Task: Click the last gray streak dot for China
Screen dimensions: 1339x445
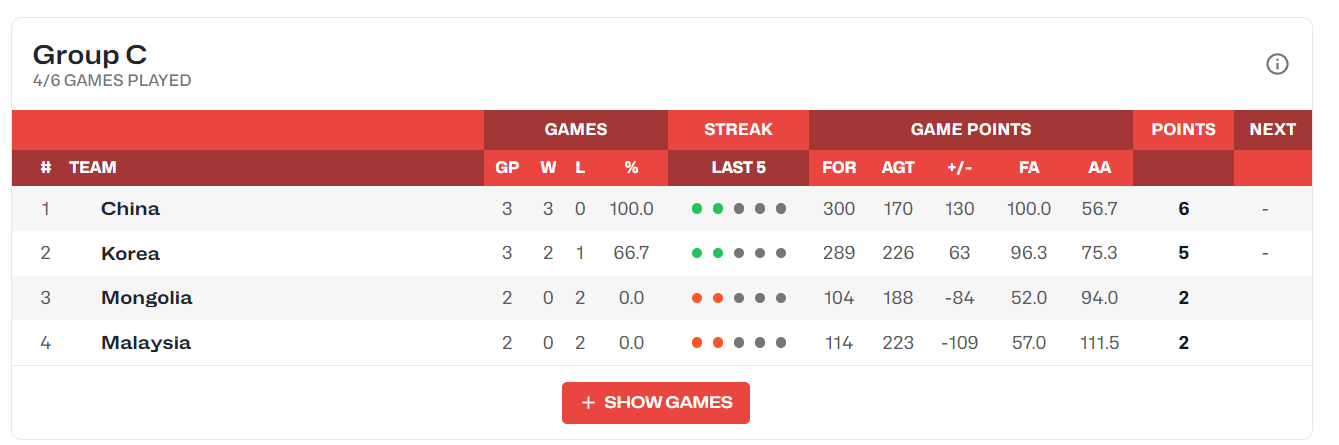Action: (781, 209)
